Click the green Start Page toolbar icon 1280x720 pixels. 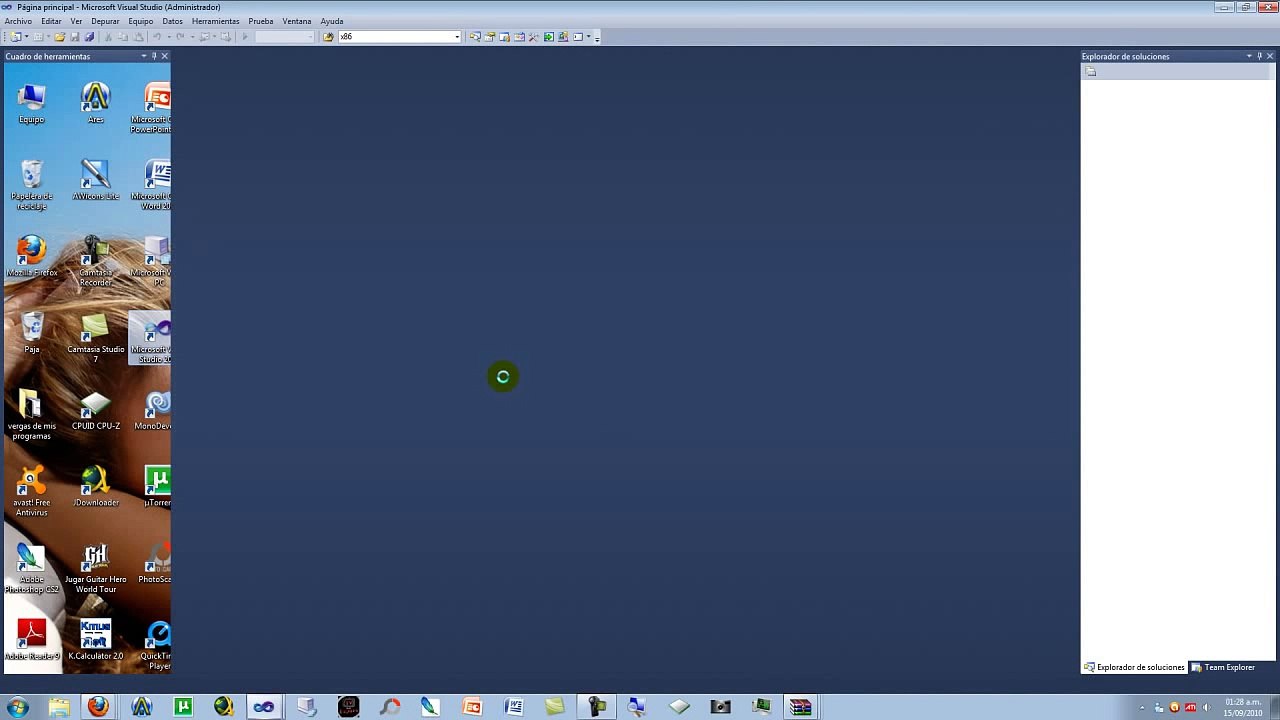click(x=549, y=36)
